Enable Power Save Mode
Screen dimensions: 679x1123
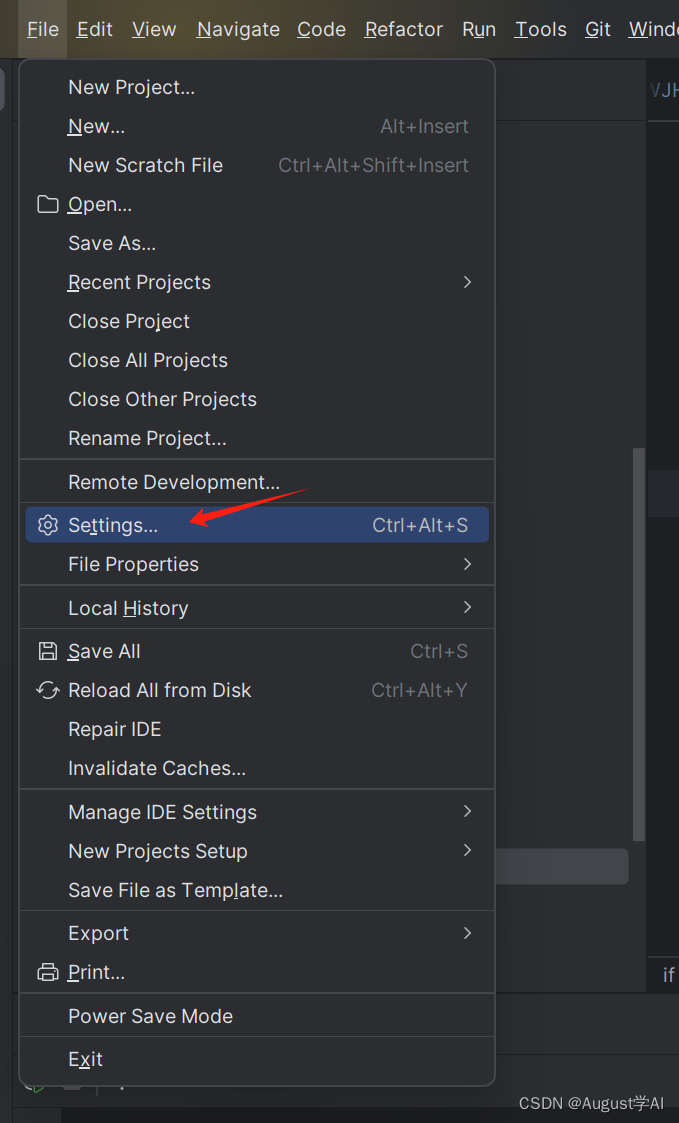[x=150, y=1015]
